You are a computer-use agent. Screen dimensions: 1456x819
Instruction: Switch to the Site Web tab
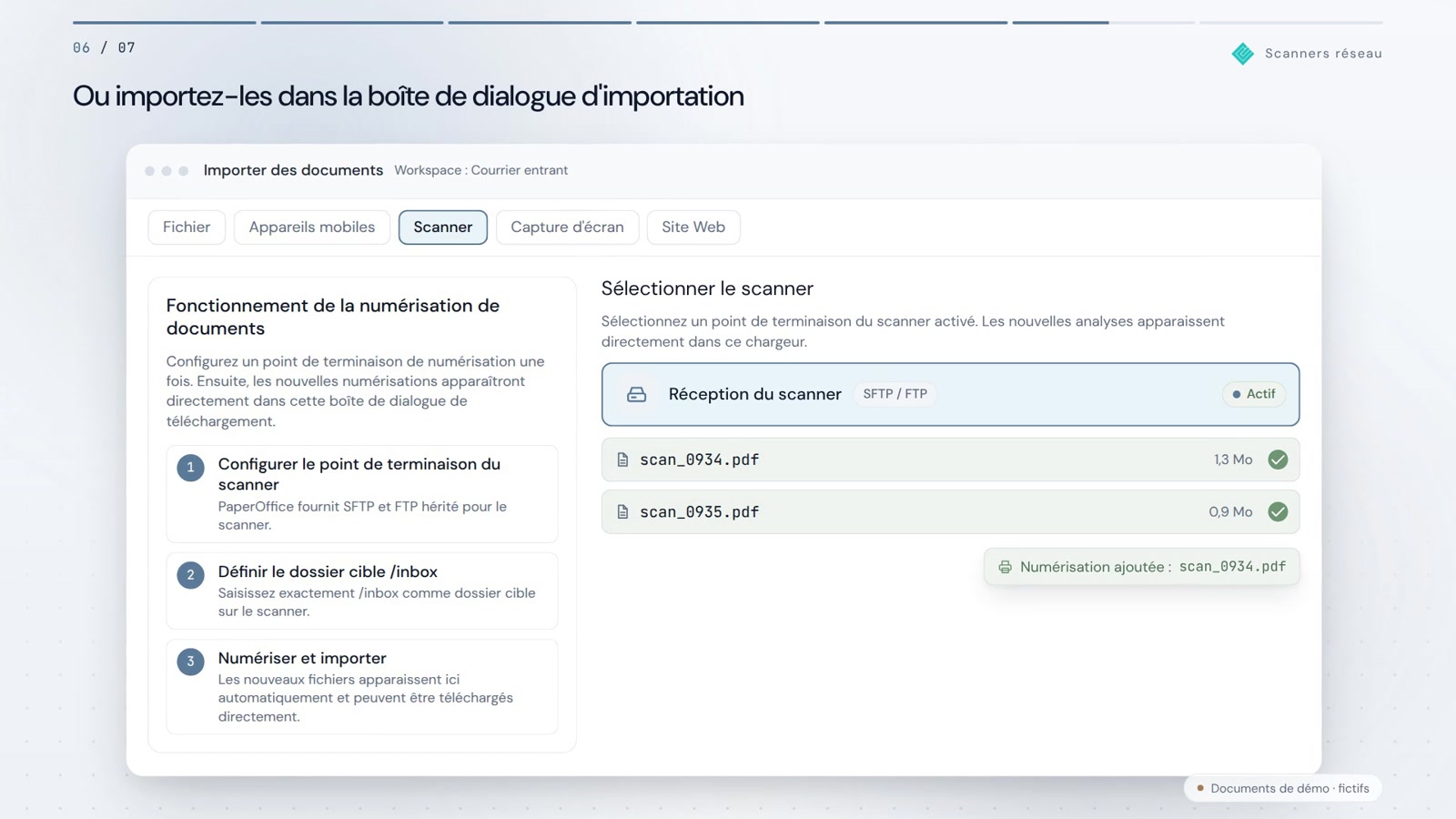pyautogui.click(x=693, y=227)
